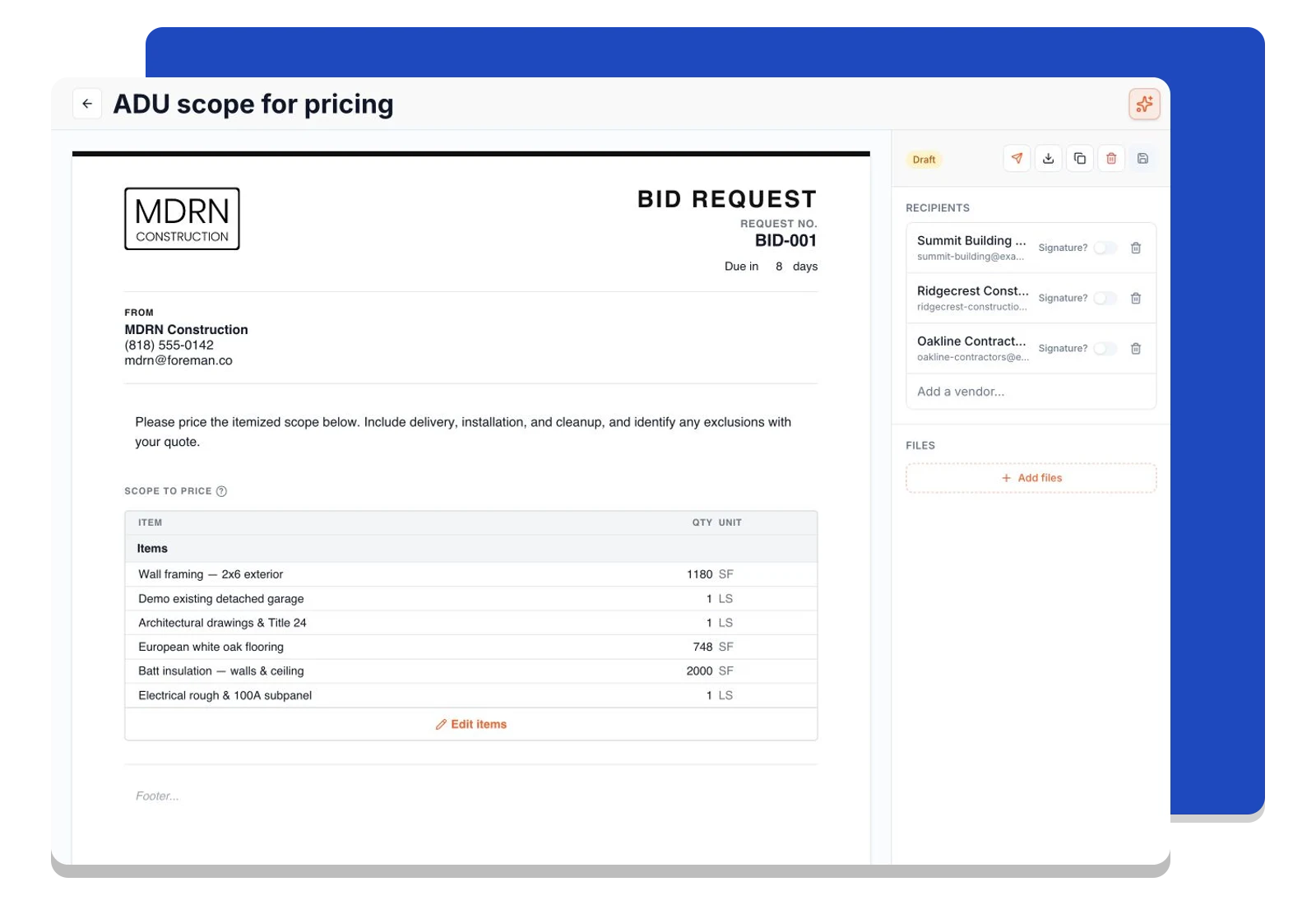Click the Footer placeholder field
1316x905 pixels.
157,796
